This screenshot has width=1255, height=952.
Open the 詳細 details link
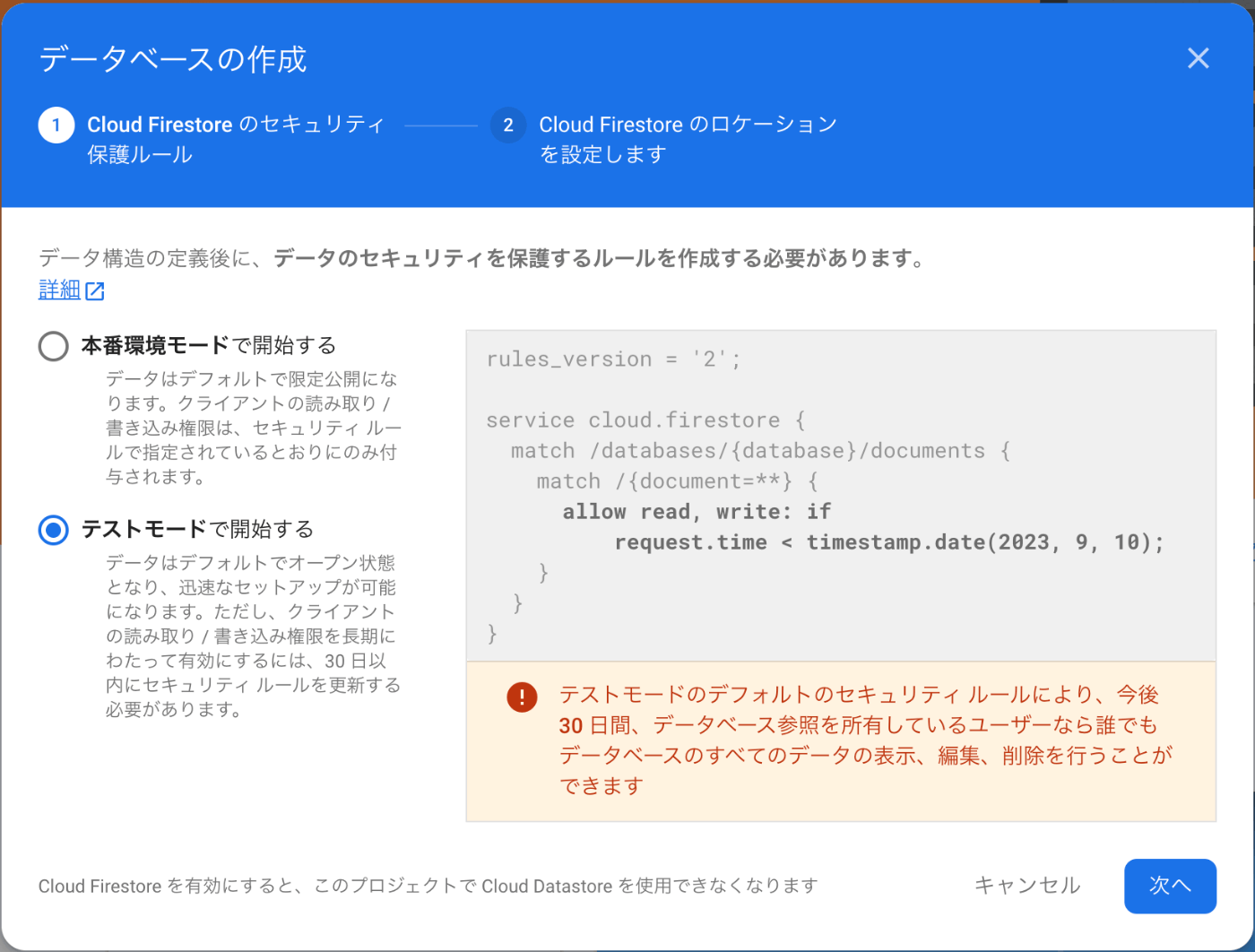click(x=59, y=290)
